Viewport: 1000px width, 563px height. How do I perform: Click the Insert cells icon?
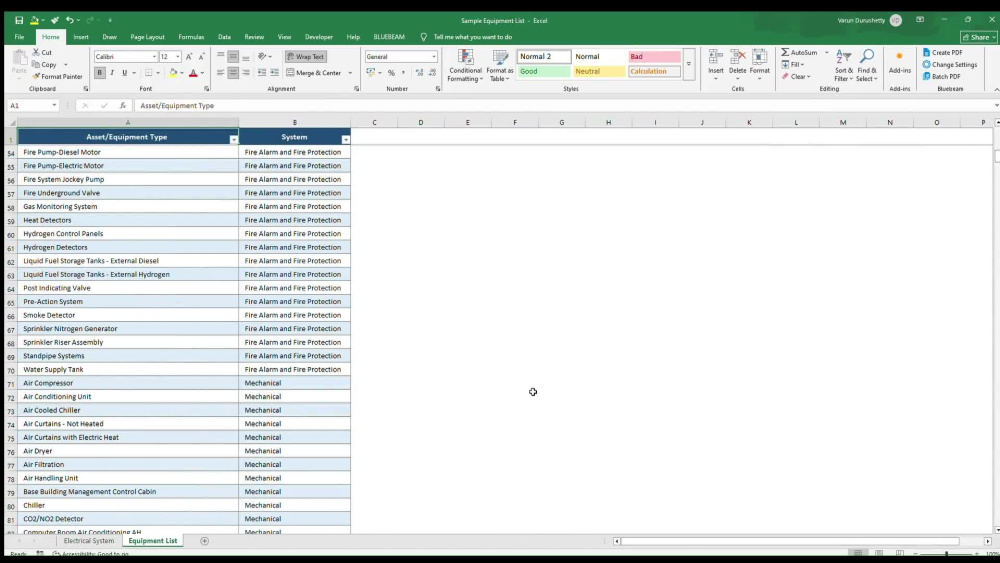(716, 57)
